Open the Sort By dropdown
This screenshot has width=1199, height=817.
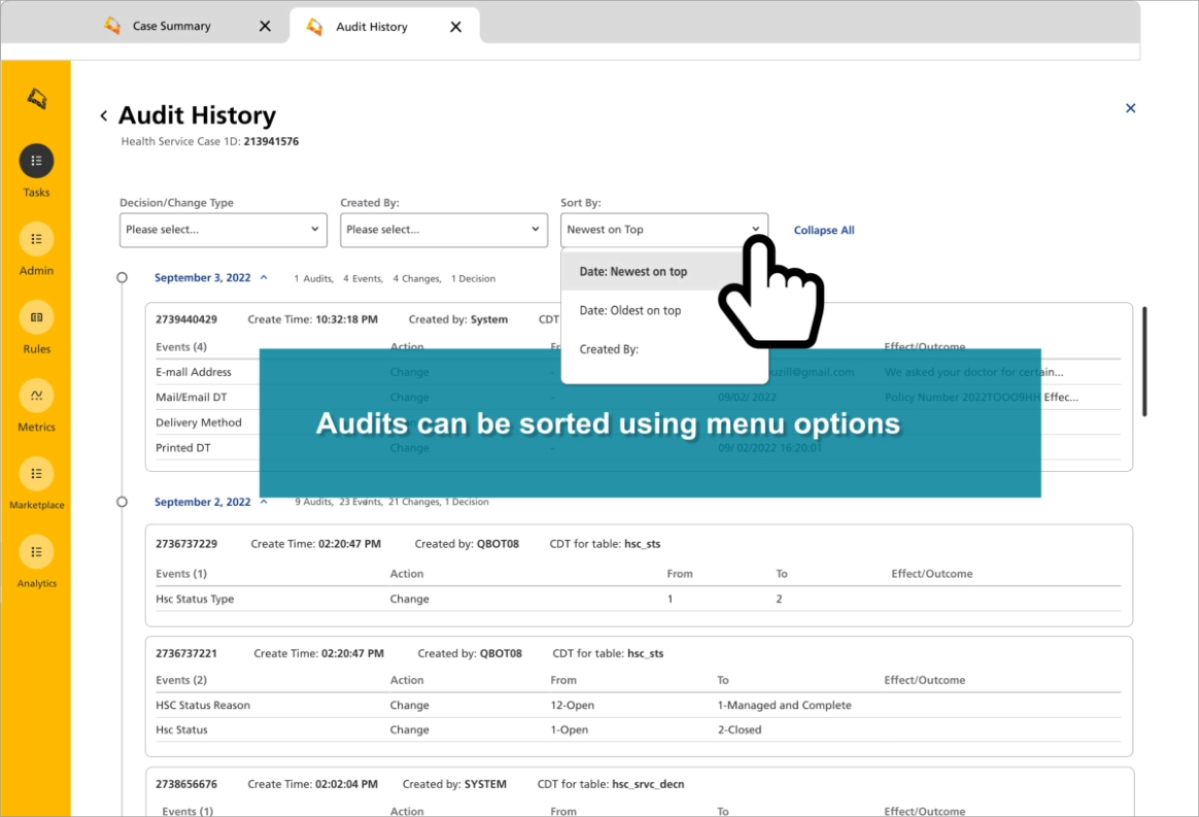pos(663,229)
